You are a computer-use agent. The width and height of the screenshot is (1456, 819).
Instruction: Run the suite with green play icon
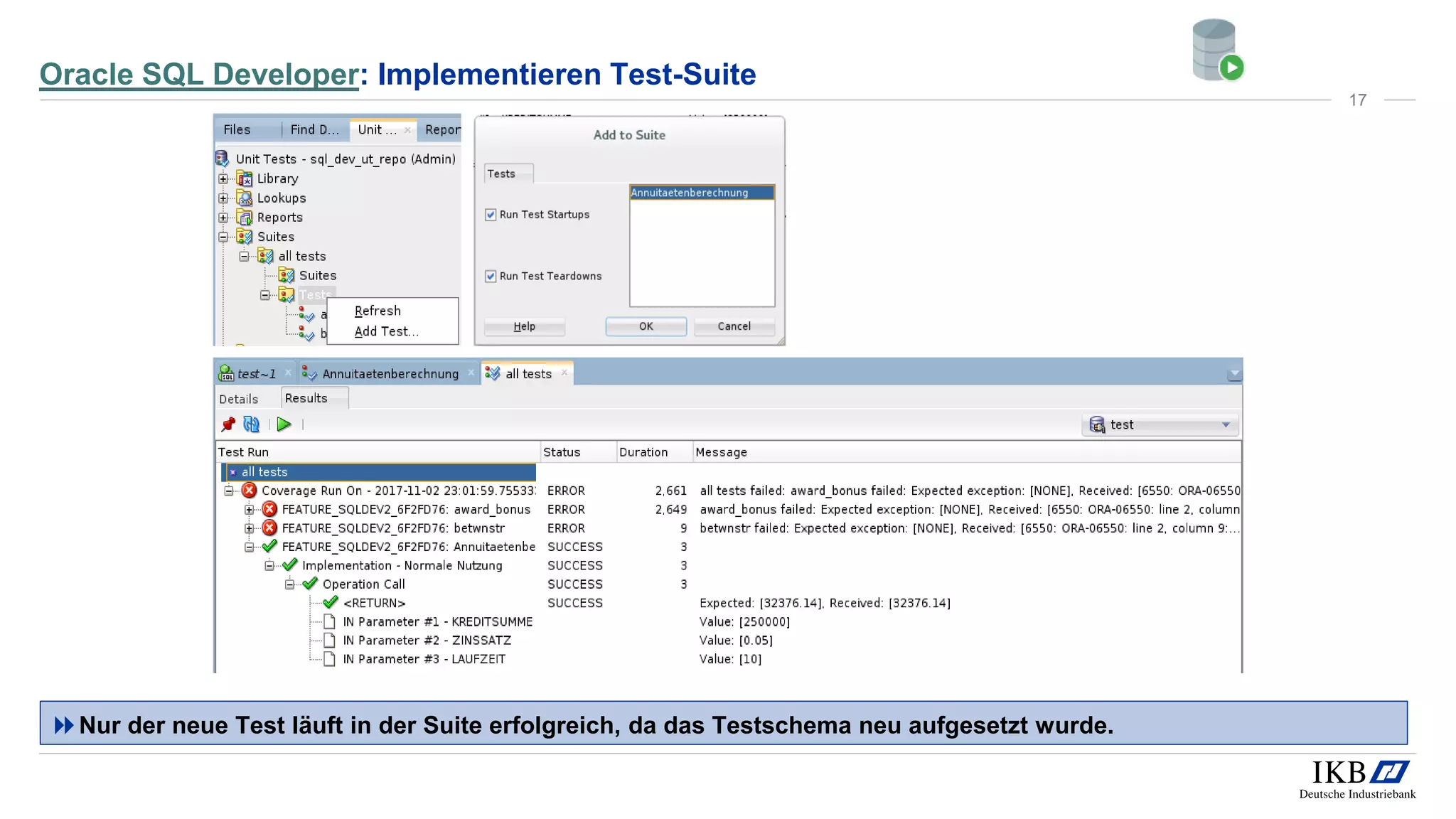pyautogui.click(x=284, y=424)
